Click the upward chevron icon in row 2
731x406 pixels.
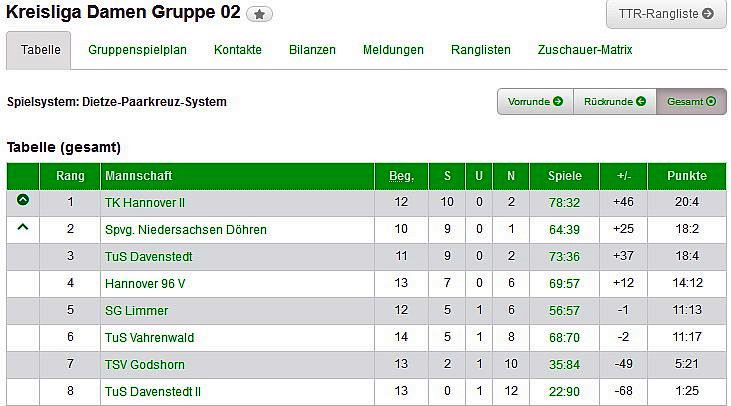pyautogui.click(x=23, y=228)
